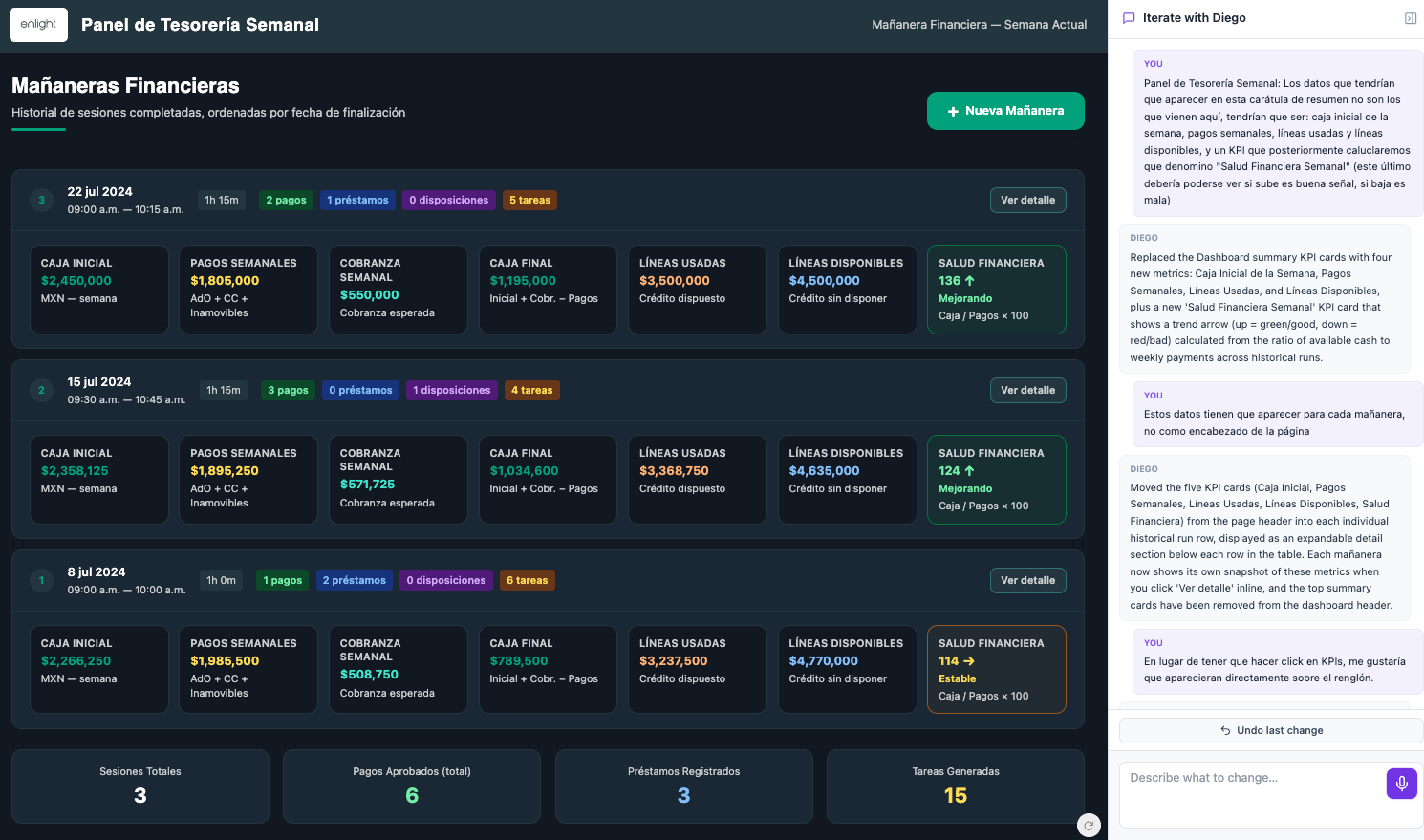1424x840 pixels.
Task: Click the 3 pagos tag on 15 jul
Action: pos(288,390)
